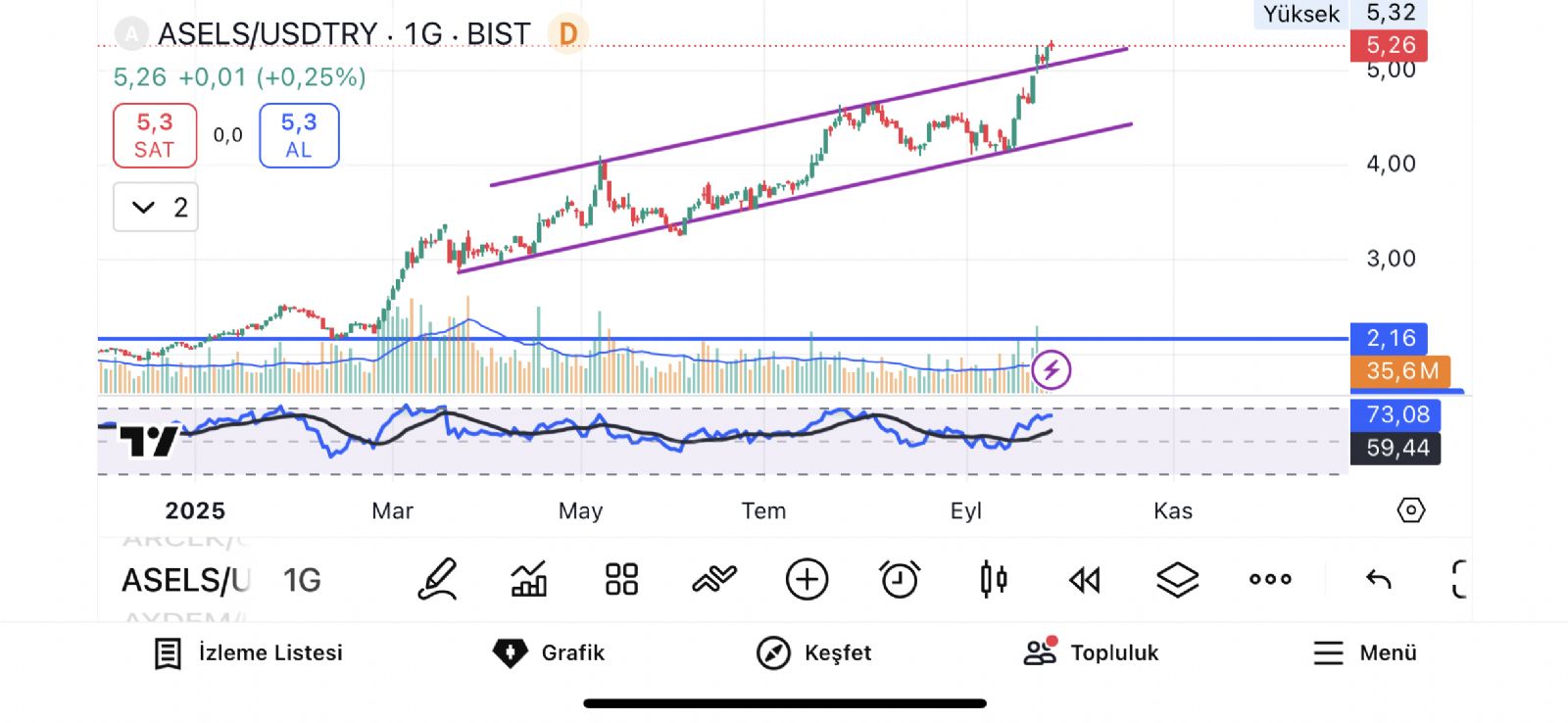Open the four-squares grid icon
This screenshot has height=723, width=1568.
coord(621,579)
